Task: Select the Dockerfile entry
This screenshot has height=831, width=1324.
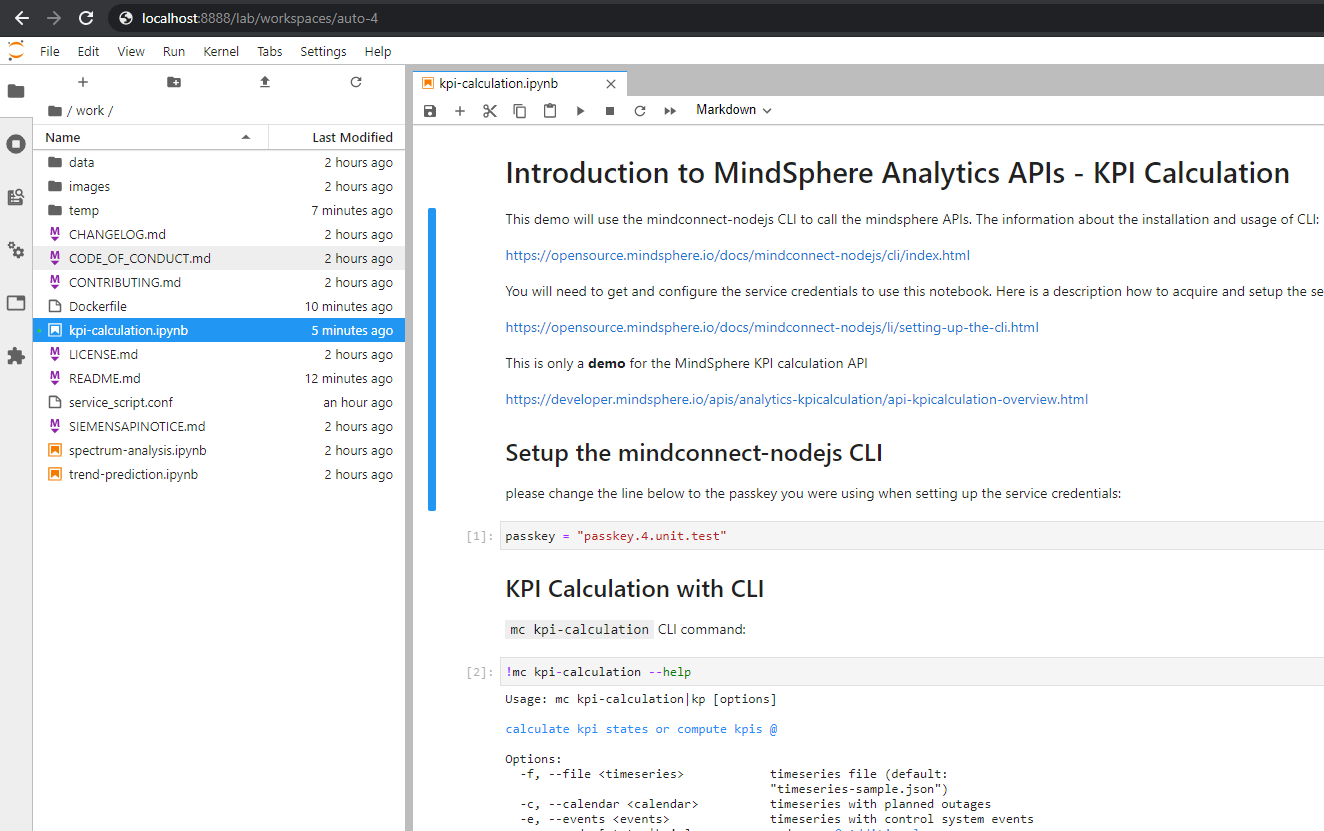Action: coord(219,306)
